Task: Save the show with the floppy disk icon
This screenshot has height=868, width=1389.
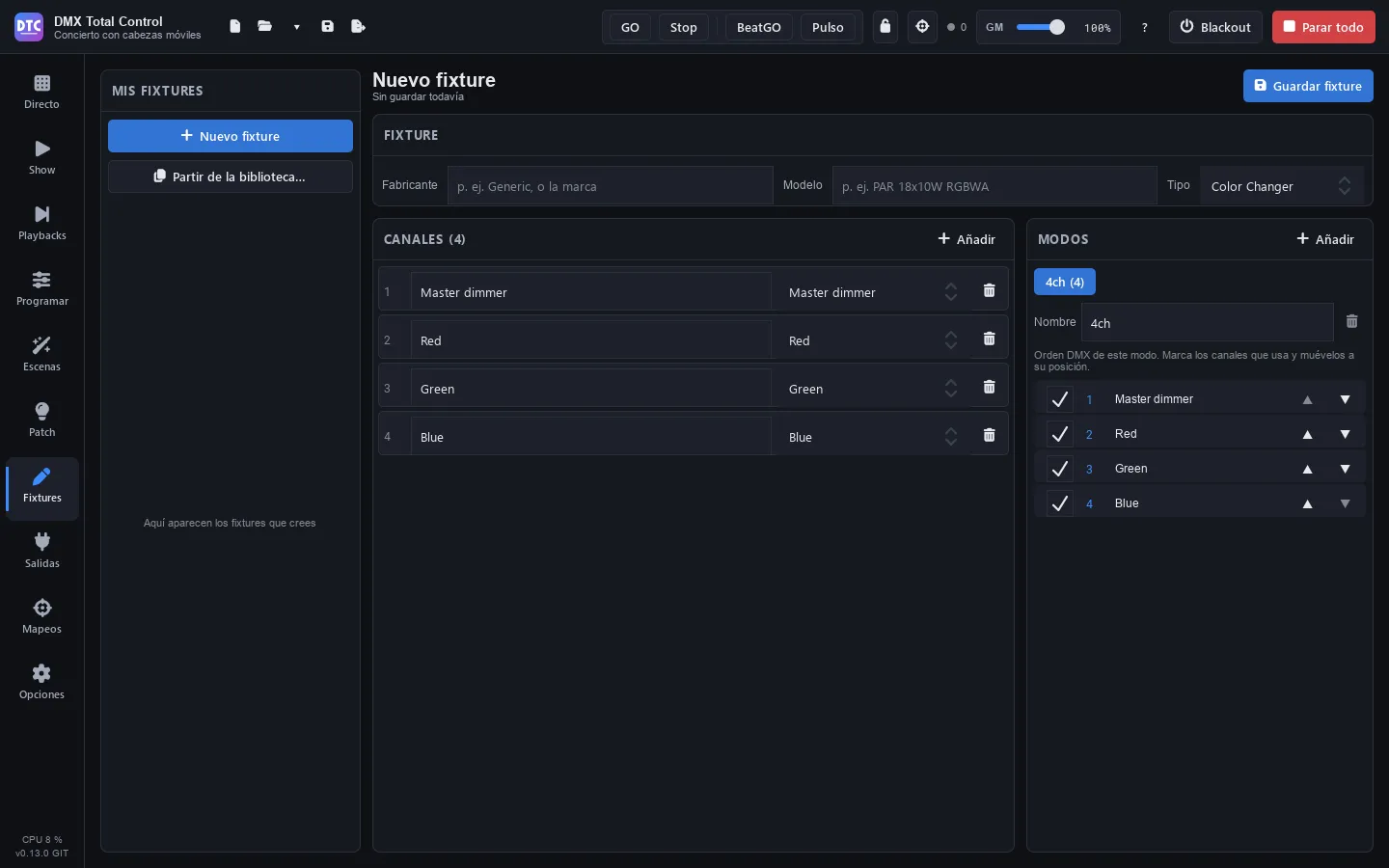Action: pos(328,27)
